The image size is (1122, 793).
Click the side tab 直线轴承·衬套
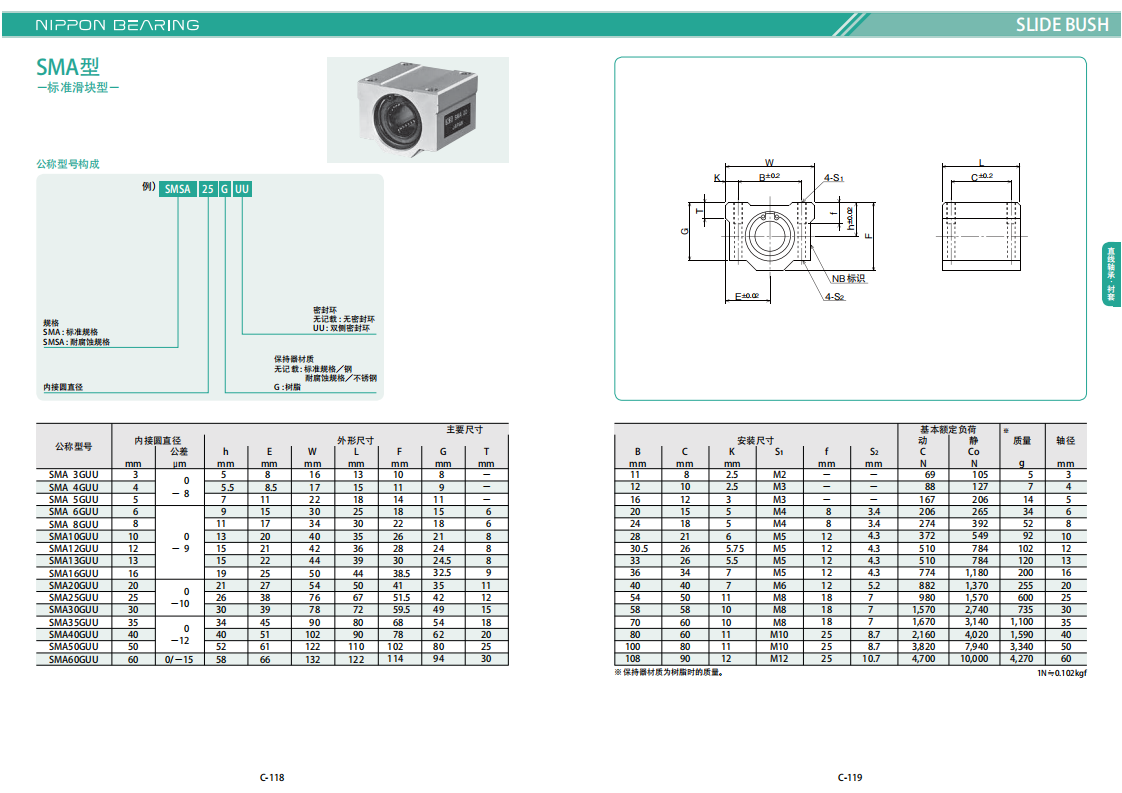coord(1111,274)
